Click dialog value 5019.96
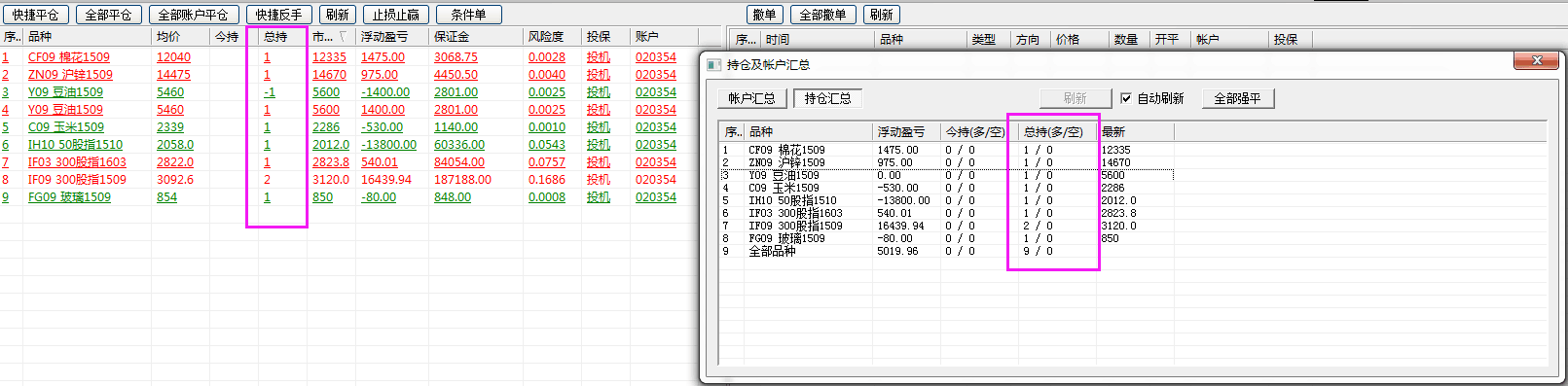The width and height of the screenshot is (1568, 386). tap(897, 251)
